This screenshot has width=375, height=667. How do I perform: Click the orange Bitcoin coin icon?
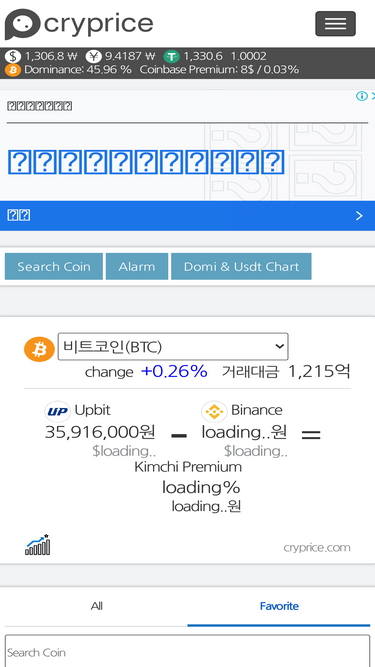(39, 350)
